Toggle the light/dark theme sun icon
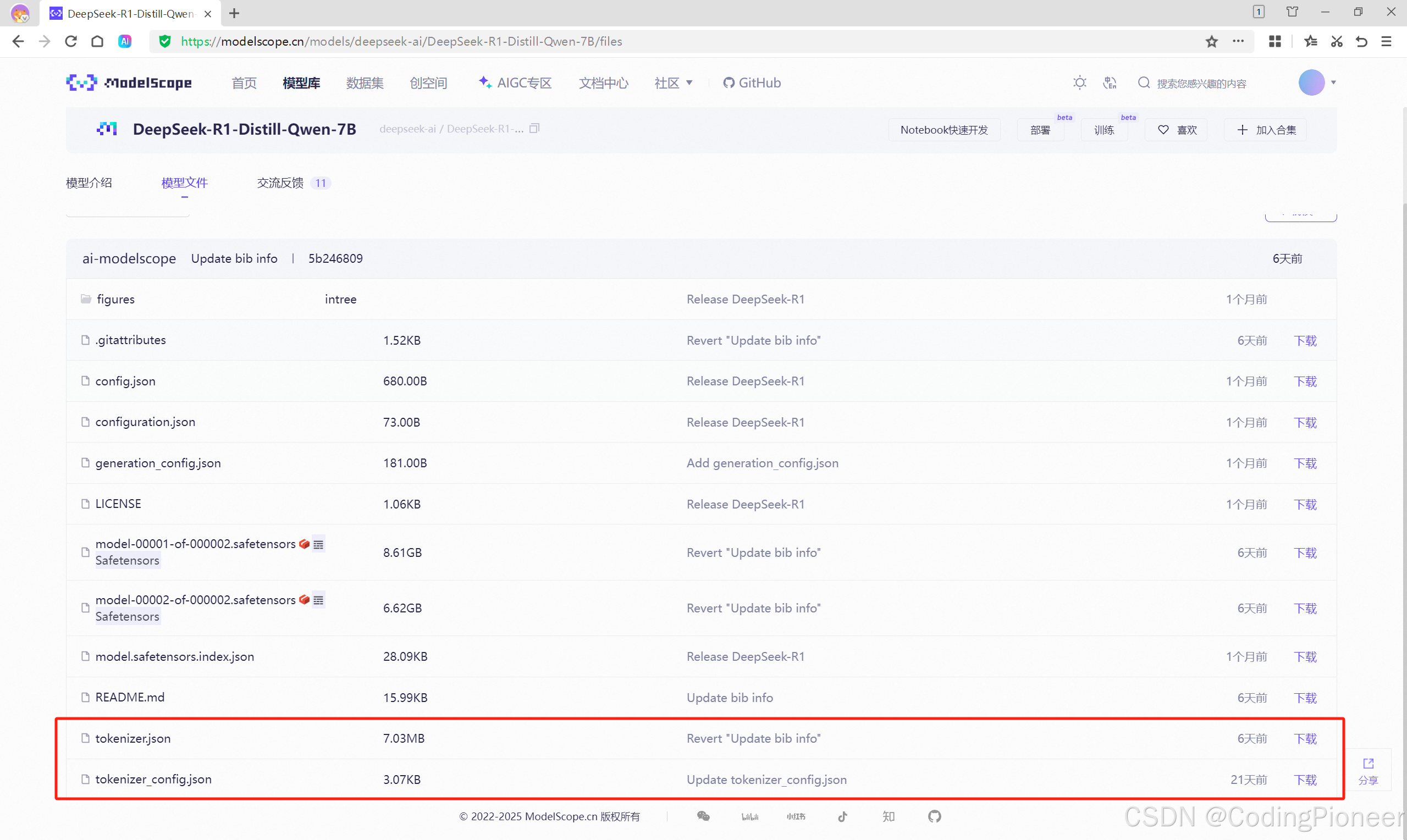 1079,82
